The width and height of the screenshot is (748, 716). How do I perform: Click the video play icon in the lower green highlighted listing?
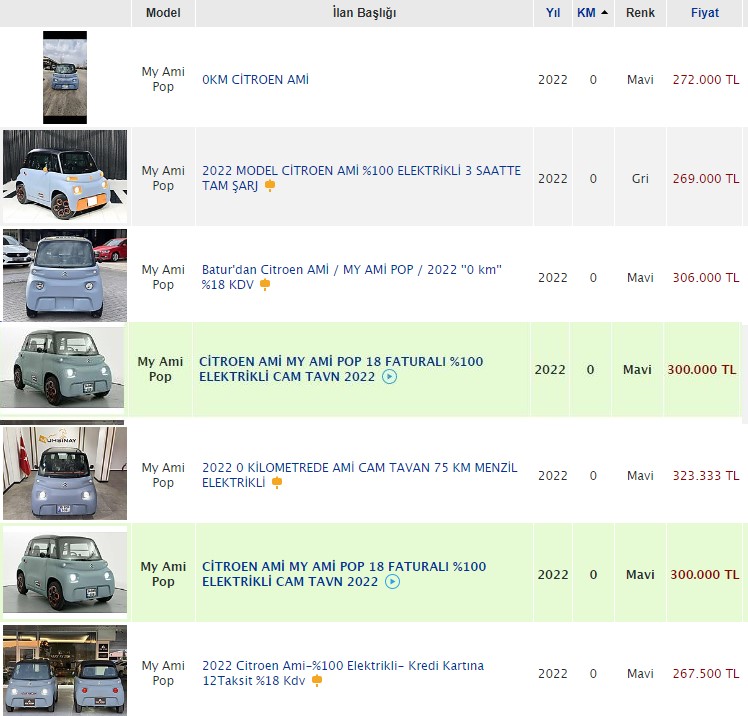(392, 582)
